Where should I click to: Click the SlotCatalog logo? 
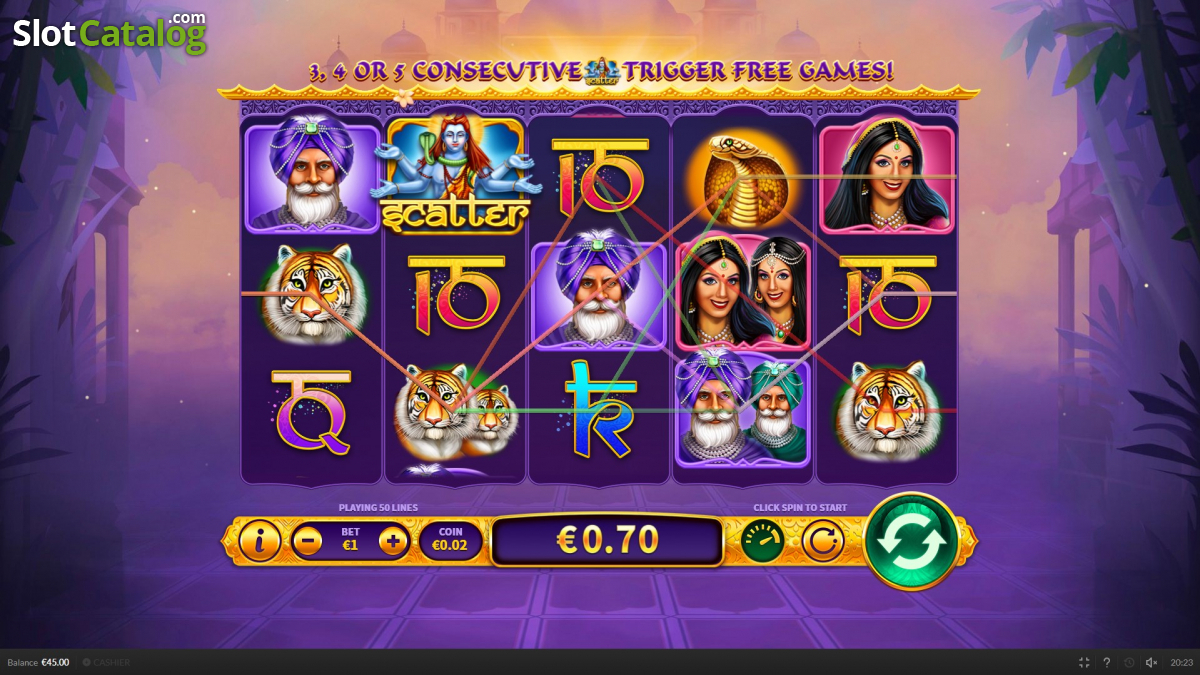click(x=109, y=32)
